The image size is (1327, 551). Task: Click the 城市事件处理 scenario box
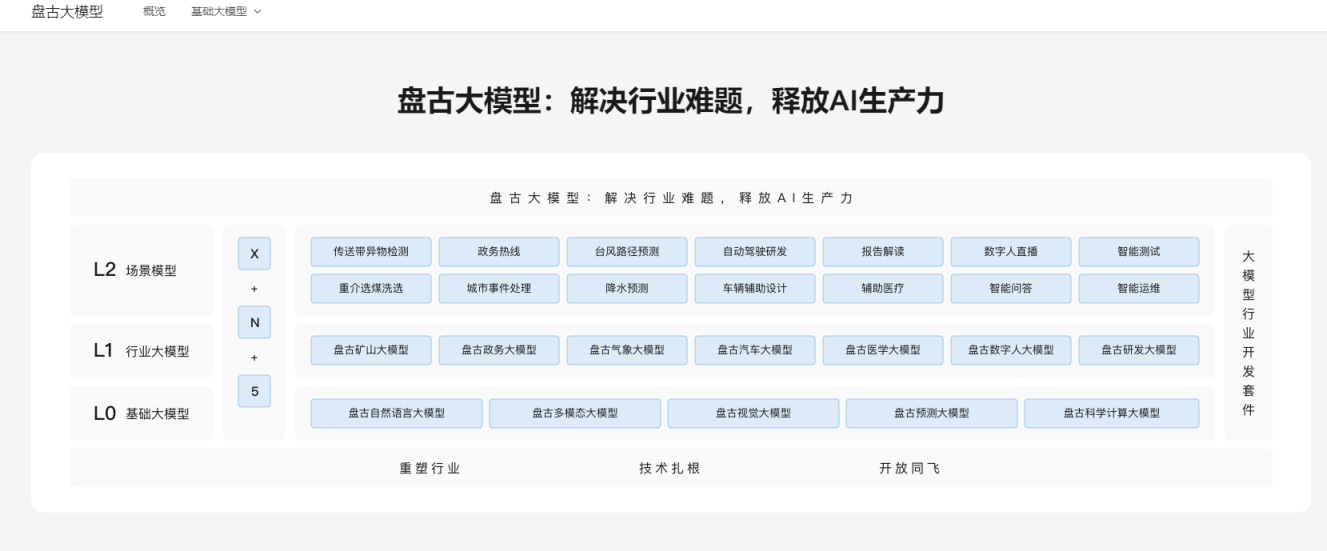click(x=499, y=289)
